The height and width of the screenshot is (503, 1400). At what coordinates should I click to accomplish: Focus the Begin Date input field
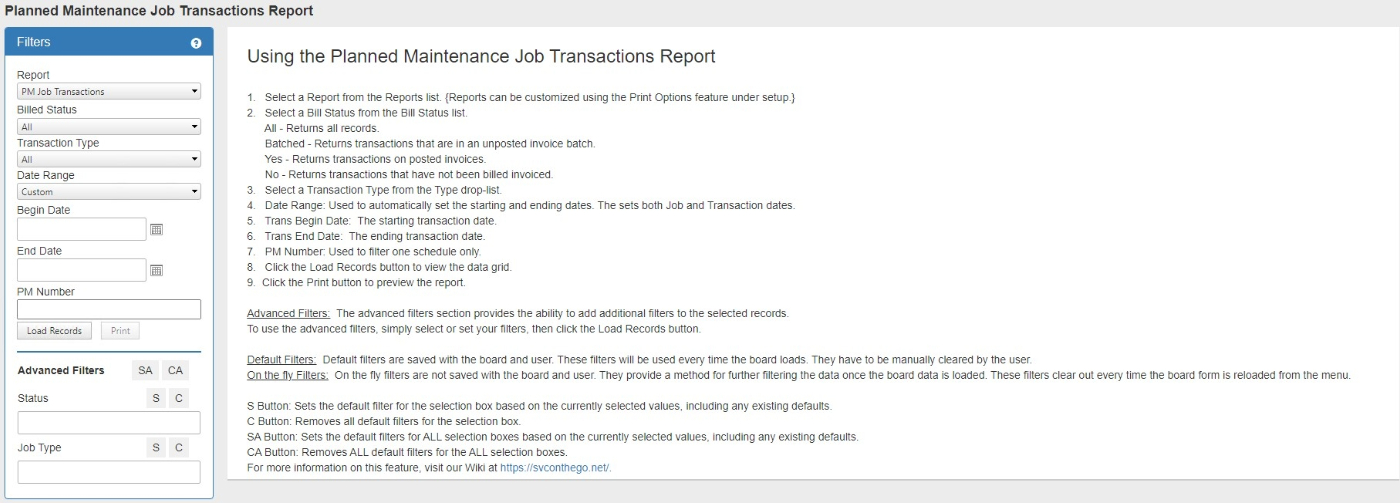(x=82, y=229)
